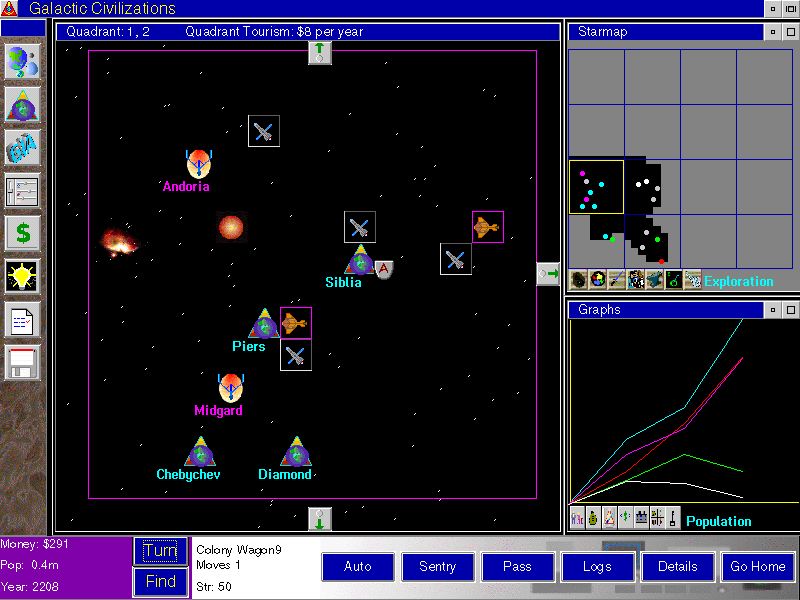Select the Siblia colony

click(x=360, y=260)
